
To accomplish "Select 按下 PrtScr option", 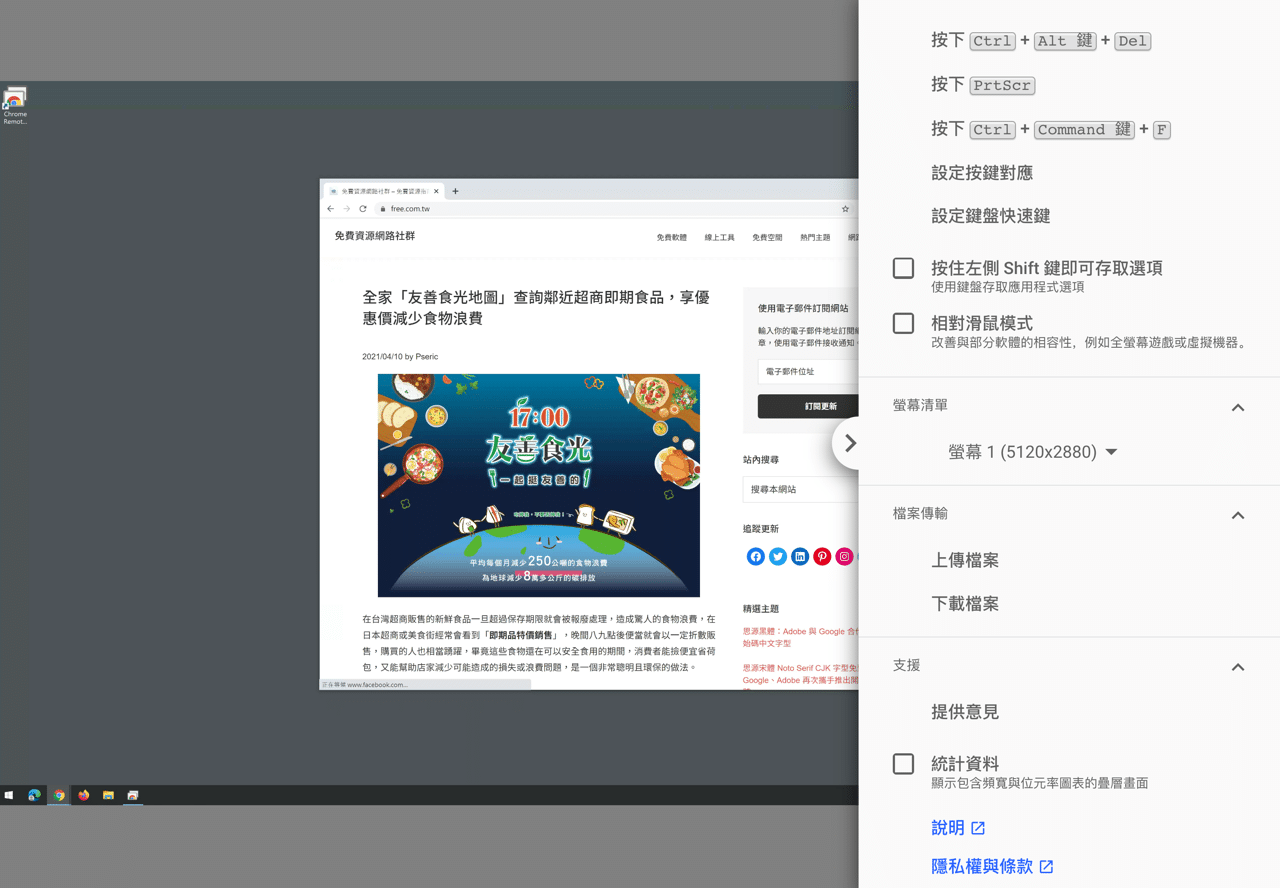I will click(x=983, y=85).
